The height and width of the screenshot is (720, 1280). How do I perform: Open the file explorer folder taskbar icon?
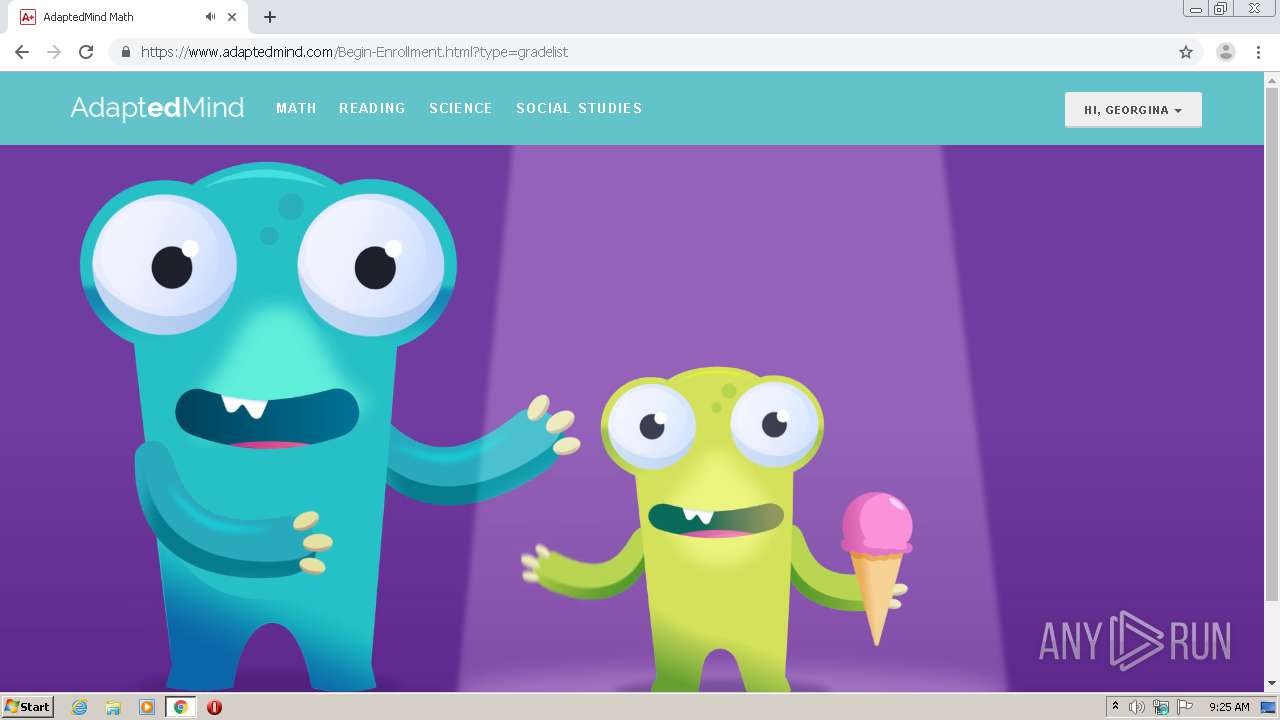pyautogui.click(x=113, y=707)
